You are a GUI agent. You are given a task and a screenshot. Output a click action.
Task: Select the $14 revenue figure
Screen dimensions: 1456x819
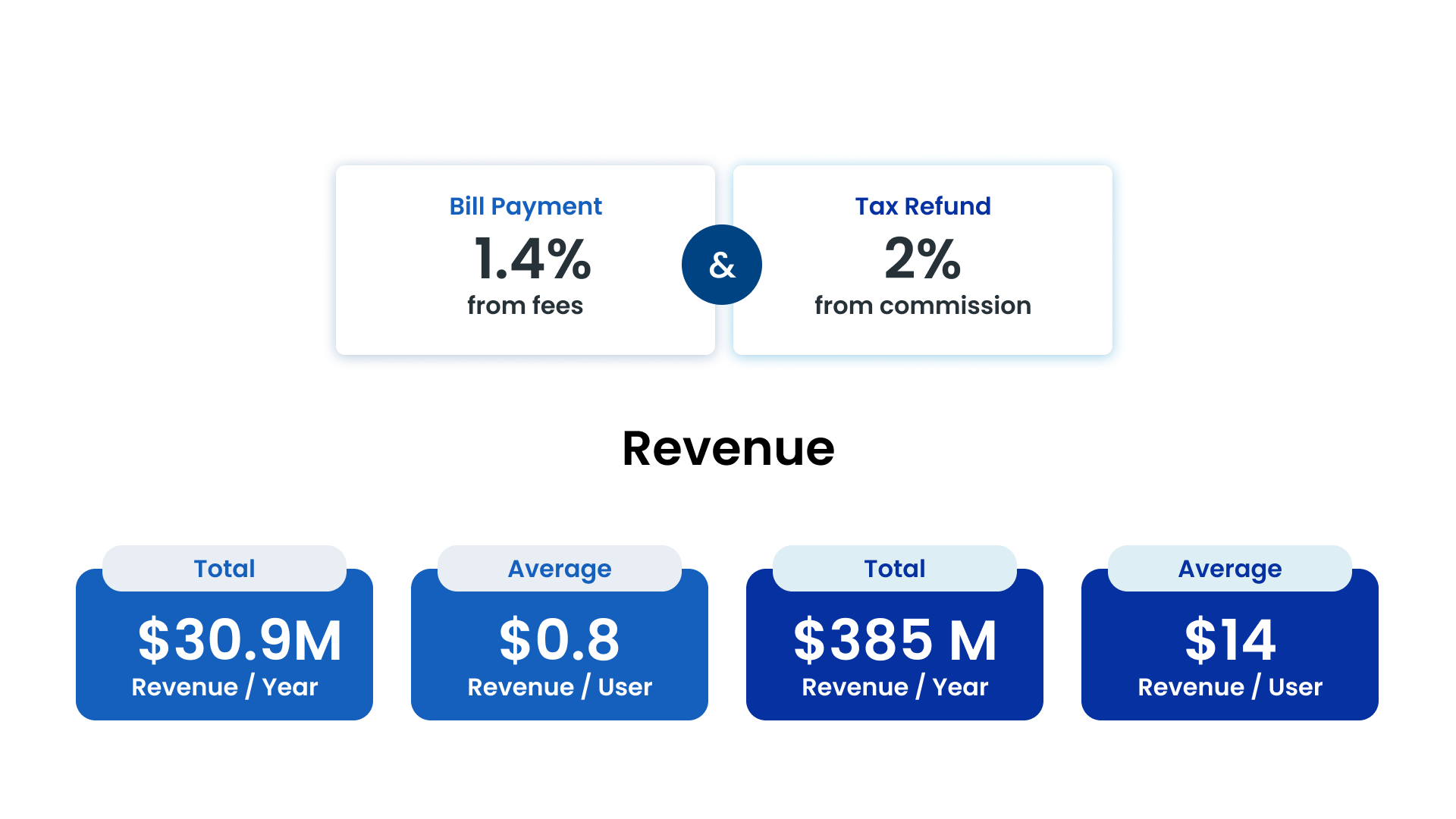pos(1229,640)
